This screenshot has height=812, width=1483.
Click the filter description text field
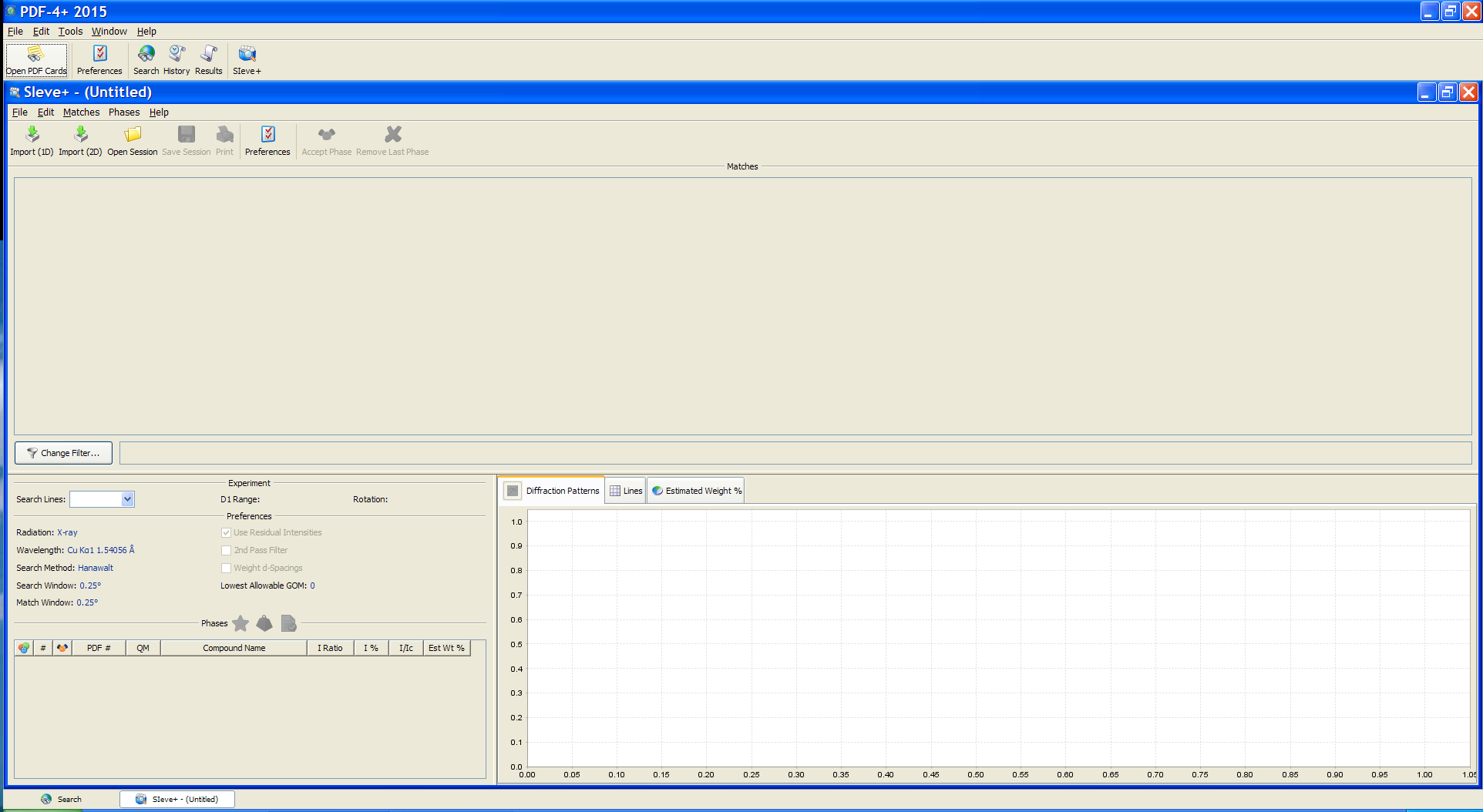tap(795, 453)
